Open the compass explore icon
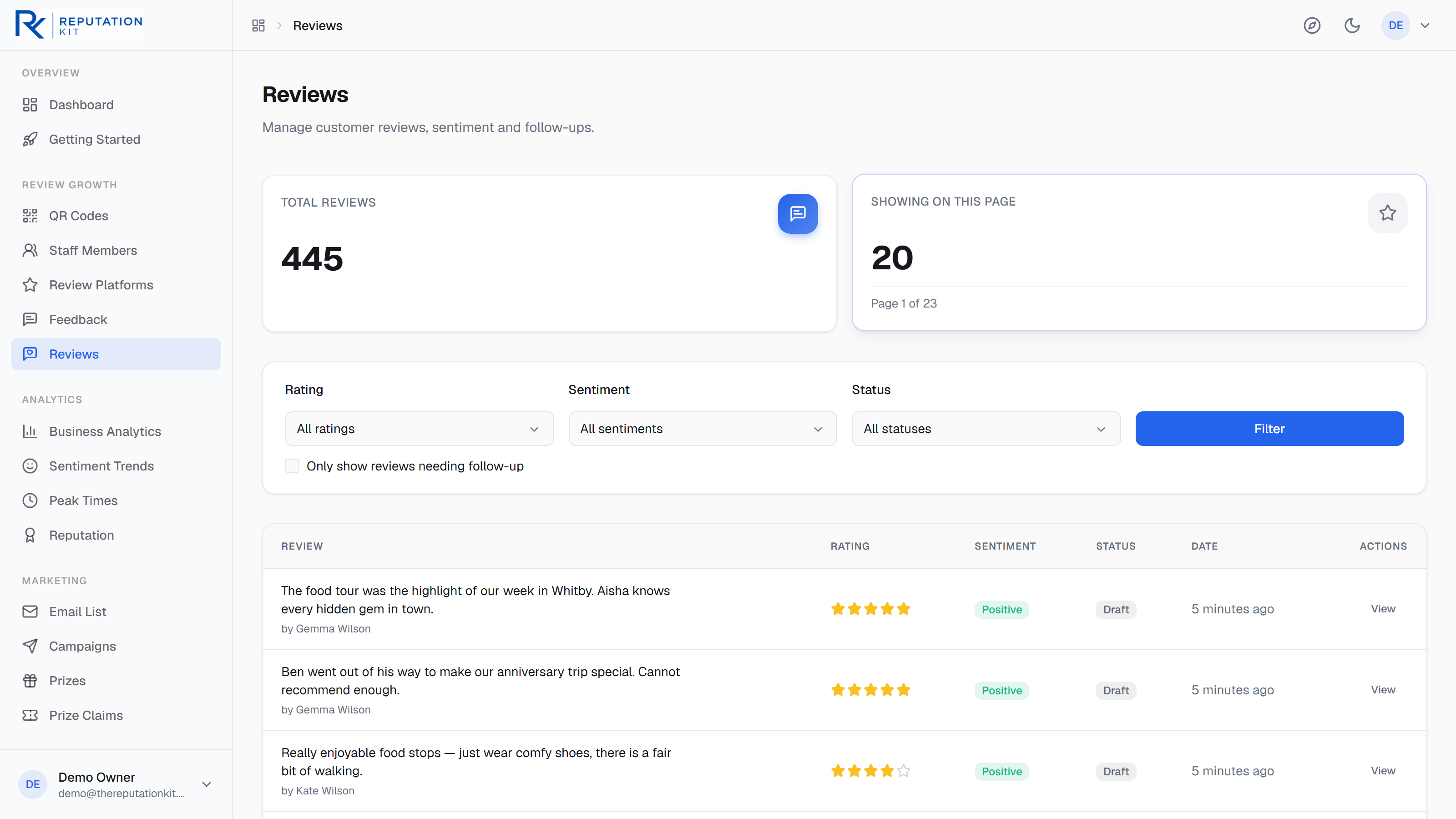 (x=1312, y=25)
